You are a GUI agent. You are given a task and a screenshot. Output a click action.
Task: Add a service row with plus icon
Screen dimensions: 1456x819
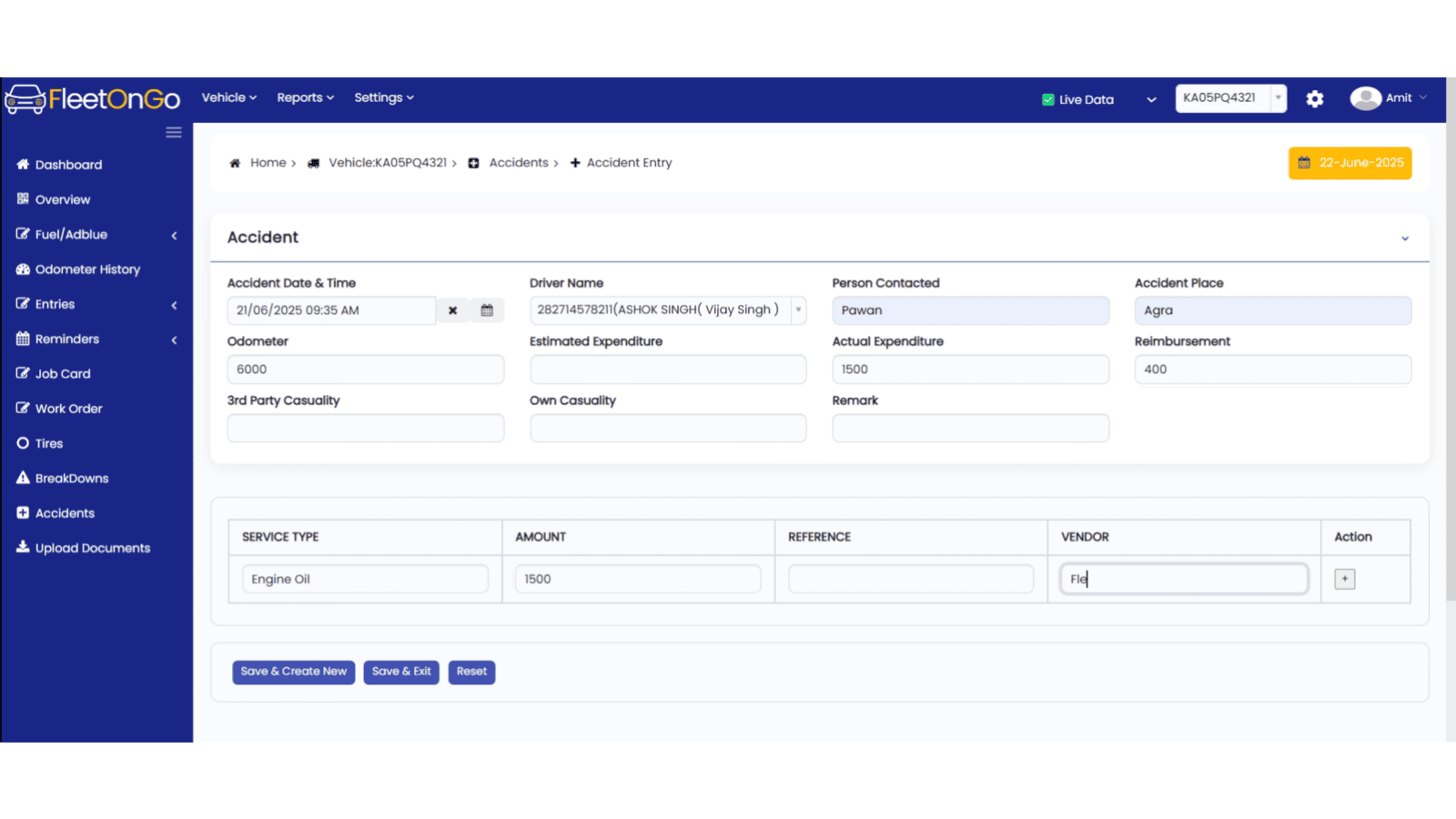[x=1345, y=579]
